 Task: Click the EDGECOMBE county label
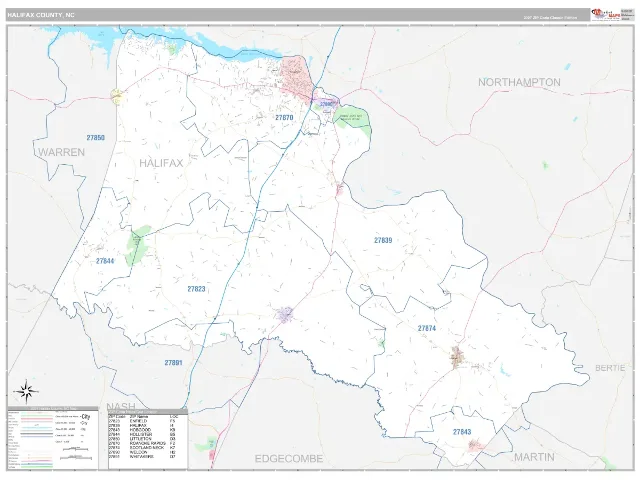(x=289, y=459)
